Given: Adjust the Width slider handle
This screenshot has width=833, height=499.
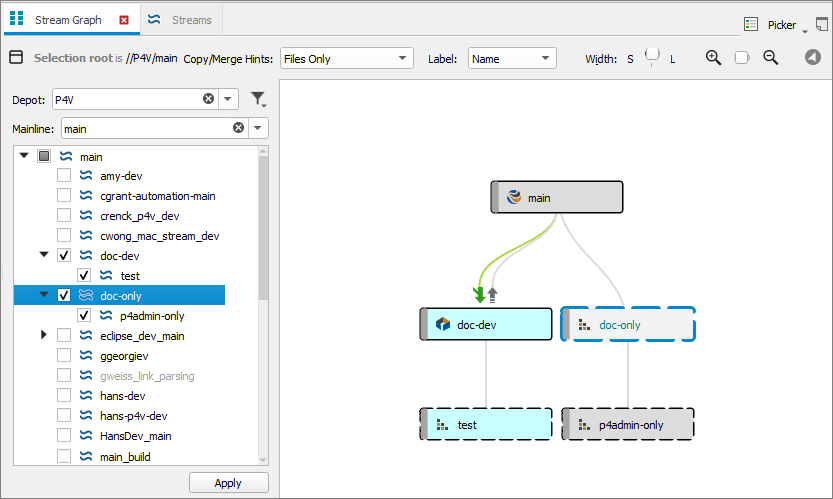Looking at the screenshot, I should tap(652, 56).
